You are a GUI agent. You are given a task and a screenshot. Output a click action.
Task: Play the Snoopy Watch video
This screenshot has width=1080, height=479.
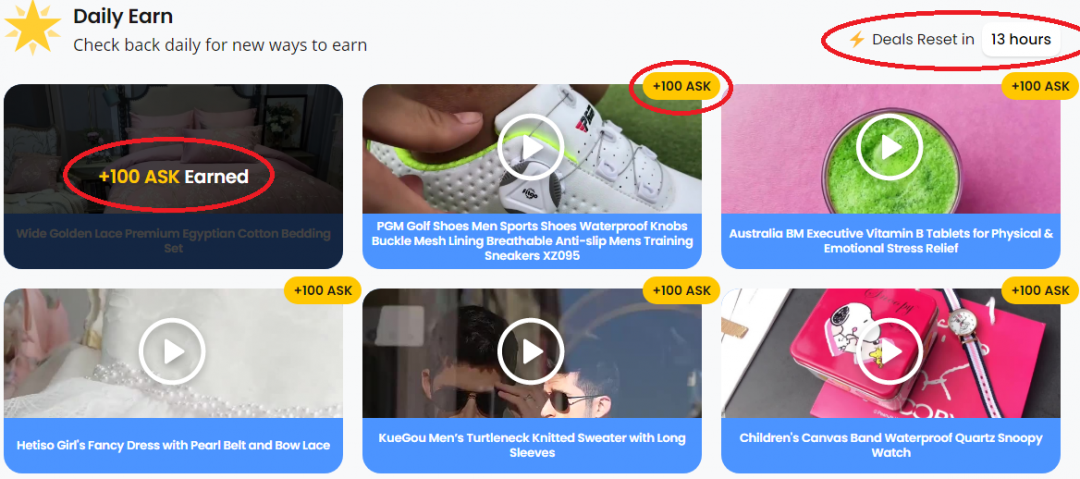point(890,351)
